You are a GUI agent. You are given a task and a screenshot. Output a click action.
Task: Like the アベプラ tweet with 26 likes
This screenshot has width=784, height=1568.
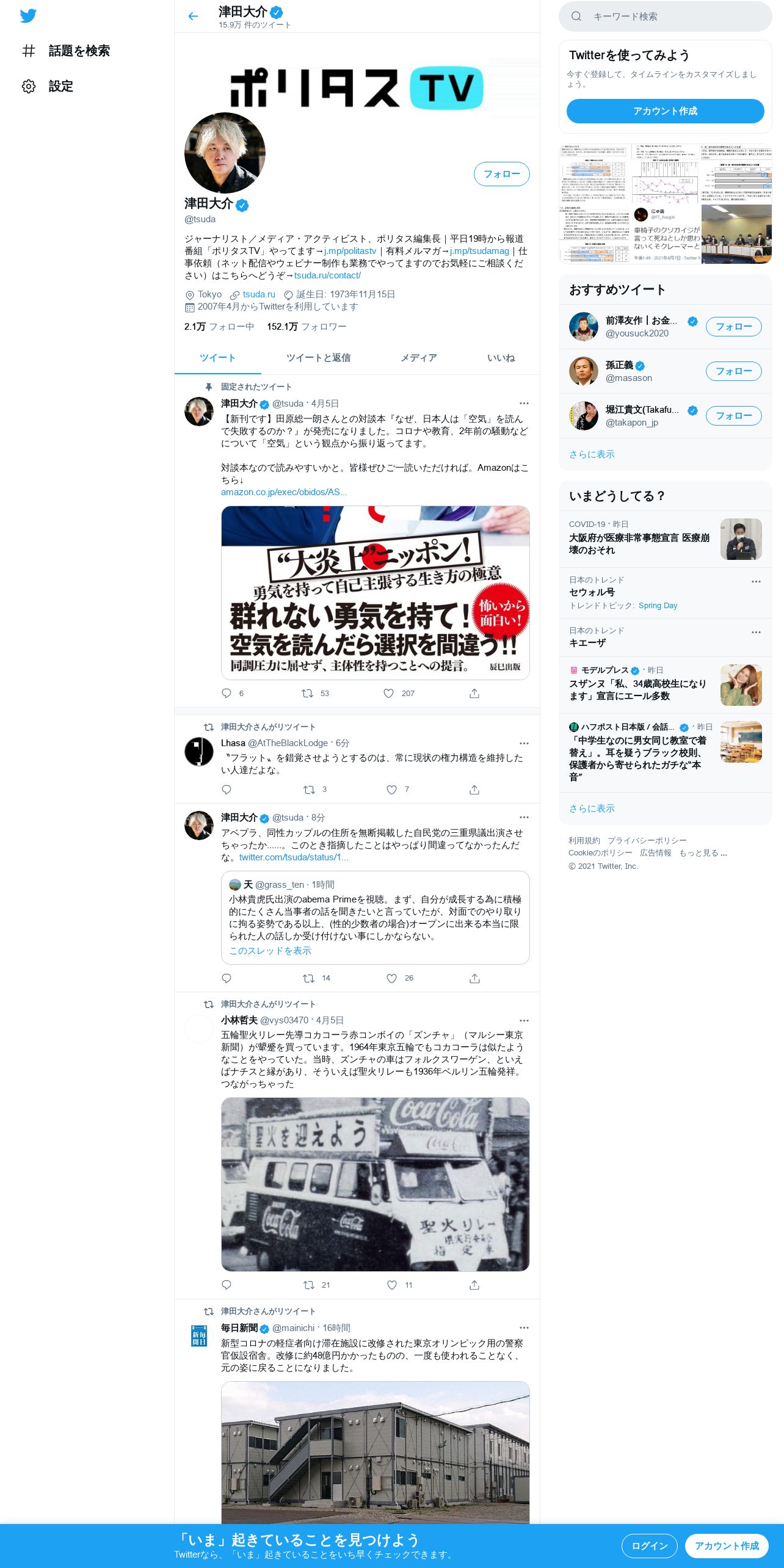[391, 978]
